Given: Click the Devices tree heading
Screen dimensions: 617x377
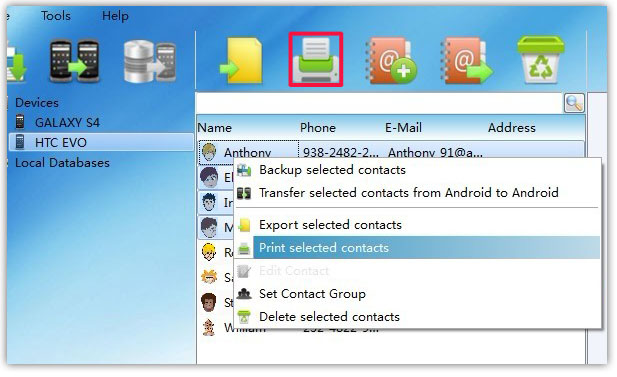Looking at the screenshot, I should 37,103.
